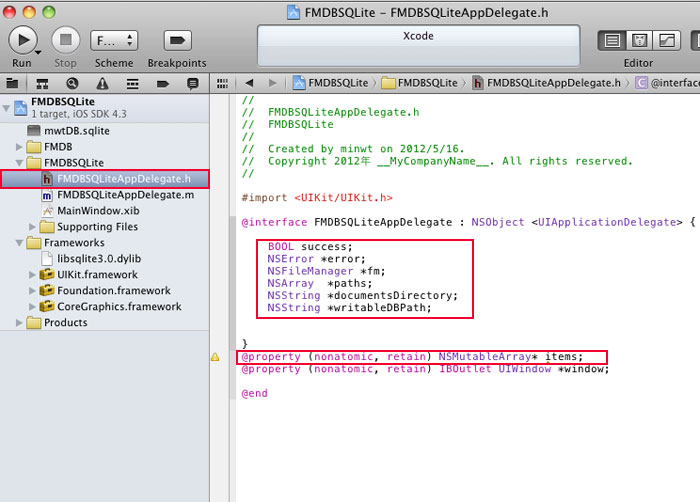The width and height of the screenshot is (700, 502).
Task: Collapse the FMDBSQLite group folder
Action: pyautogui.click(x=19, y=163)
